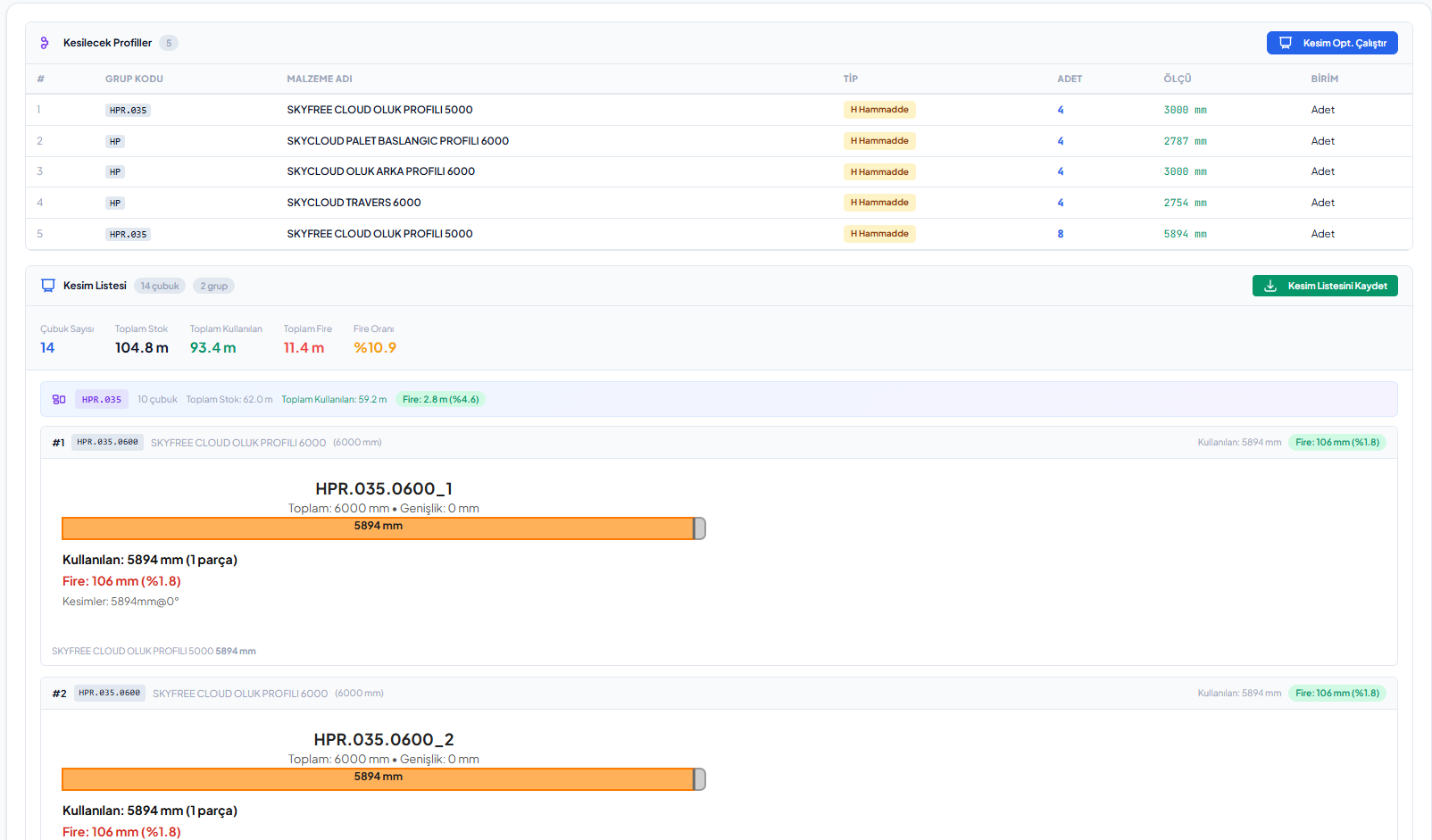Select the "2 grup" badge
Image resolution: width=1432 pixels, height=840 pixels.
(214, 286)
